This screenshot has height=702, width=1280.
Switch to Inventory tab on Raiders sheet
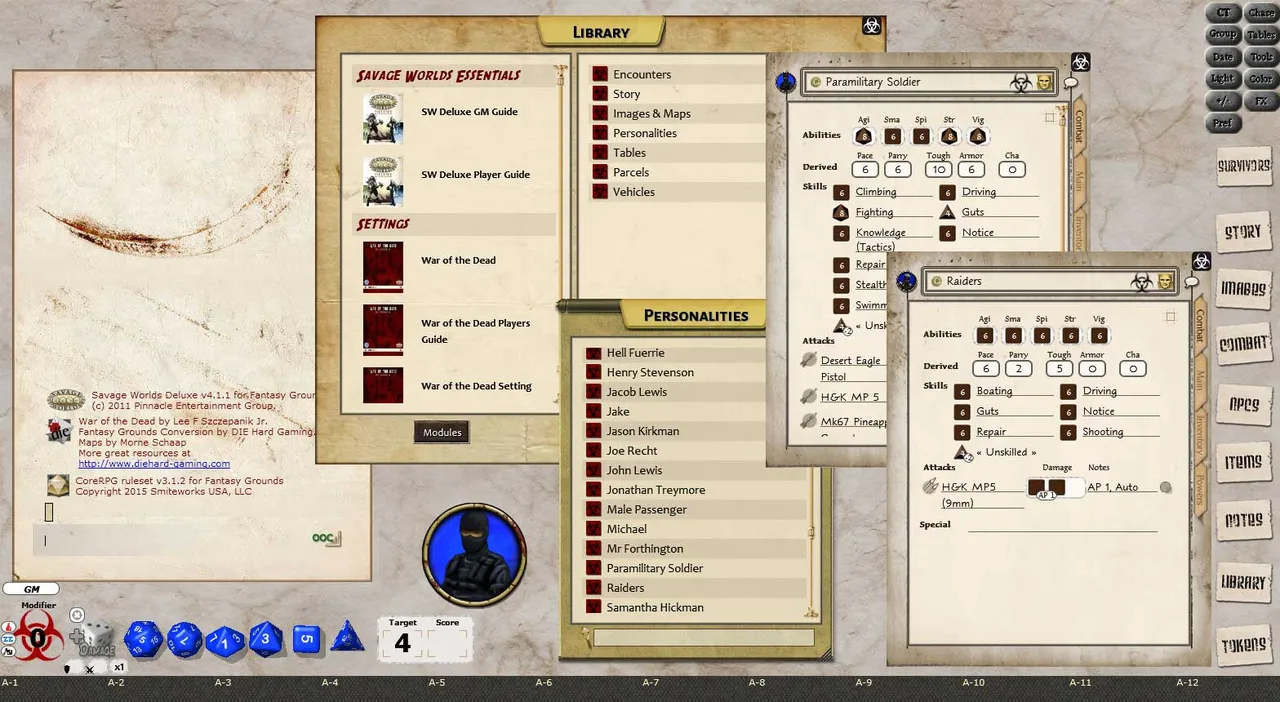1199,434
